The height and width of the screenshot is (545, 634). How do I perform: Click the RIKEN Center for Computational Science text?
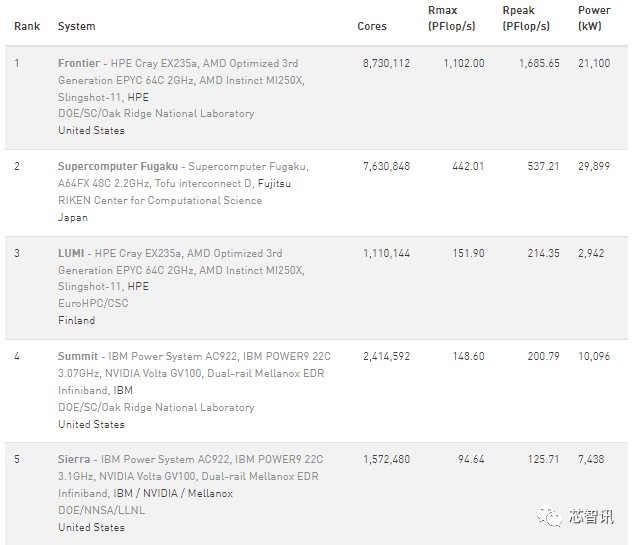(160, 200)
